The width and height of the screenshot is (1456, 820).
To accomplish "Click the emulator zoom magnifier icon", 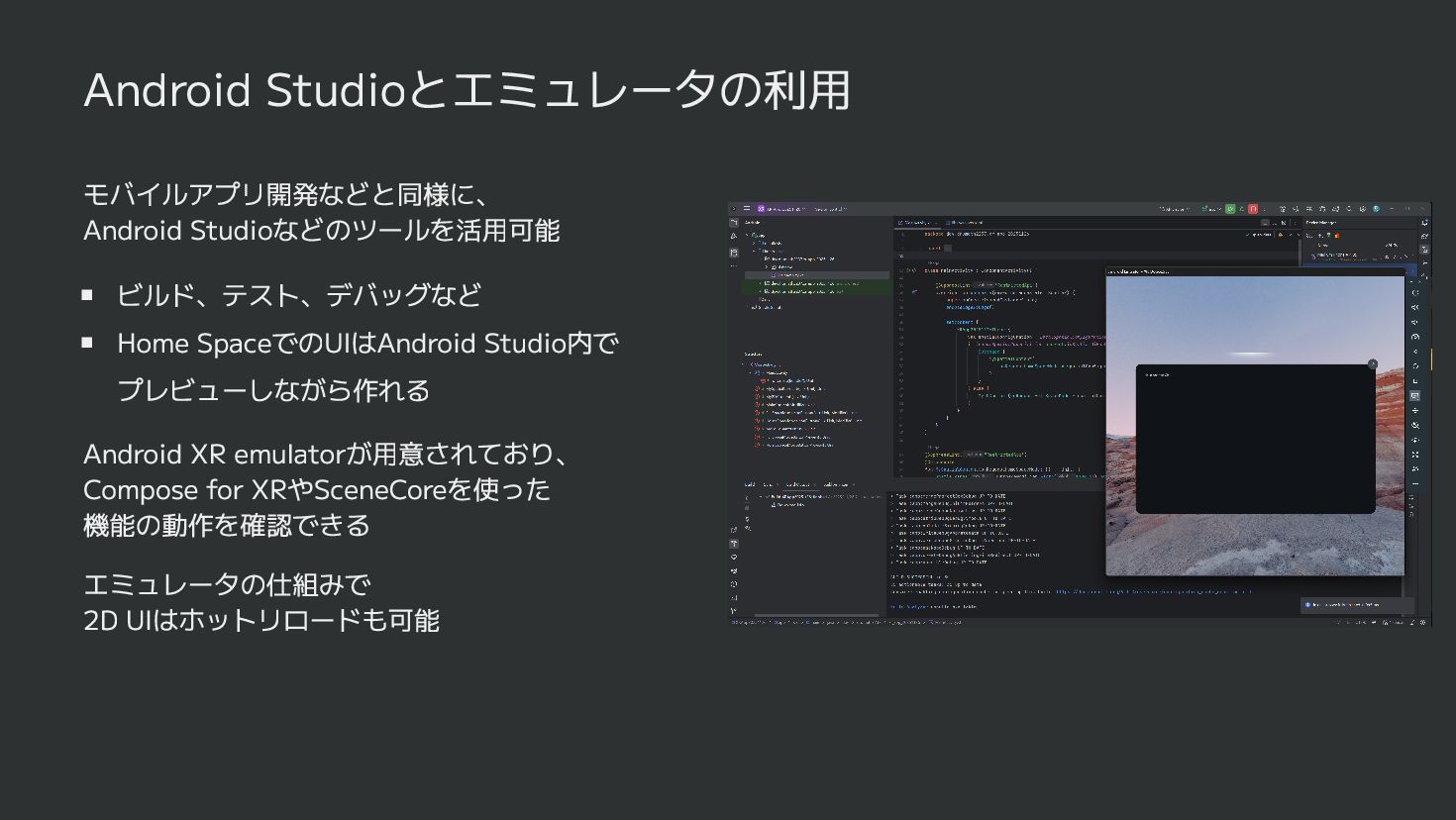I will 1415,425.
